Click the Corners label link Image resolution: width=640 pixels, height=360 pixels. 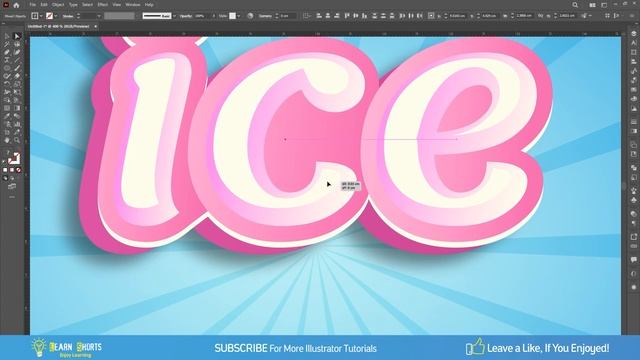pyautogui.click(x=265, y=16)
